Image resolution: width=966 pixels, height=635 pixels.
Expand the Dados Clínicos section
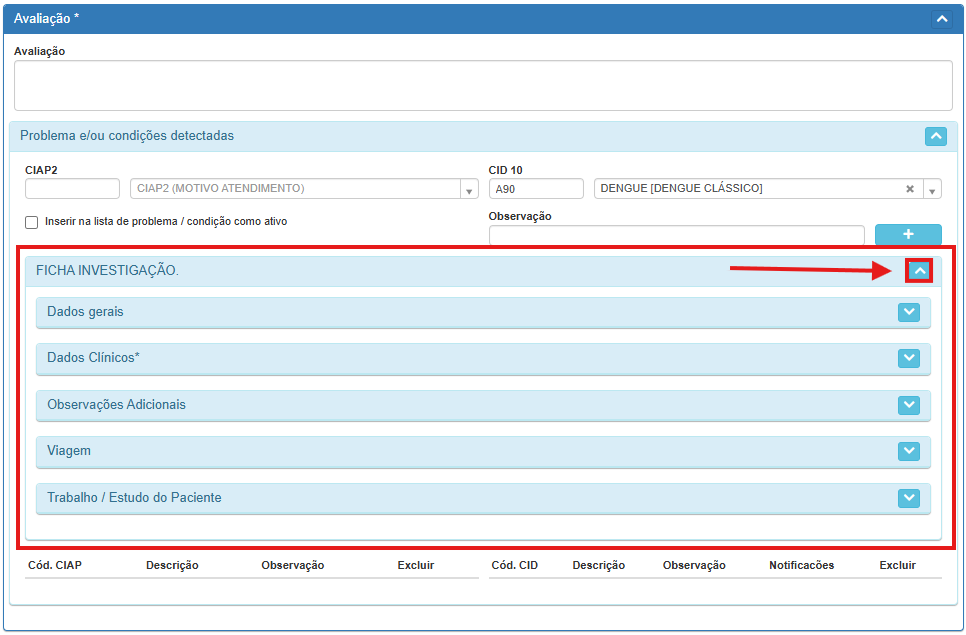[x=908, y=358]
